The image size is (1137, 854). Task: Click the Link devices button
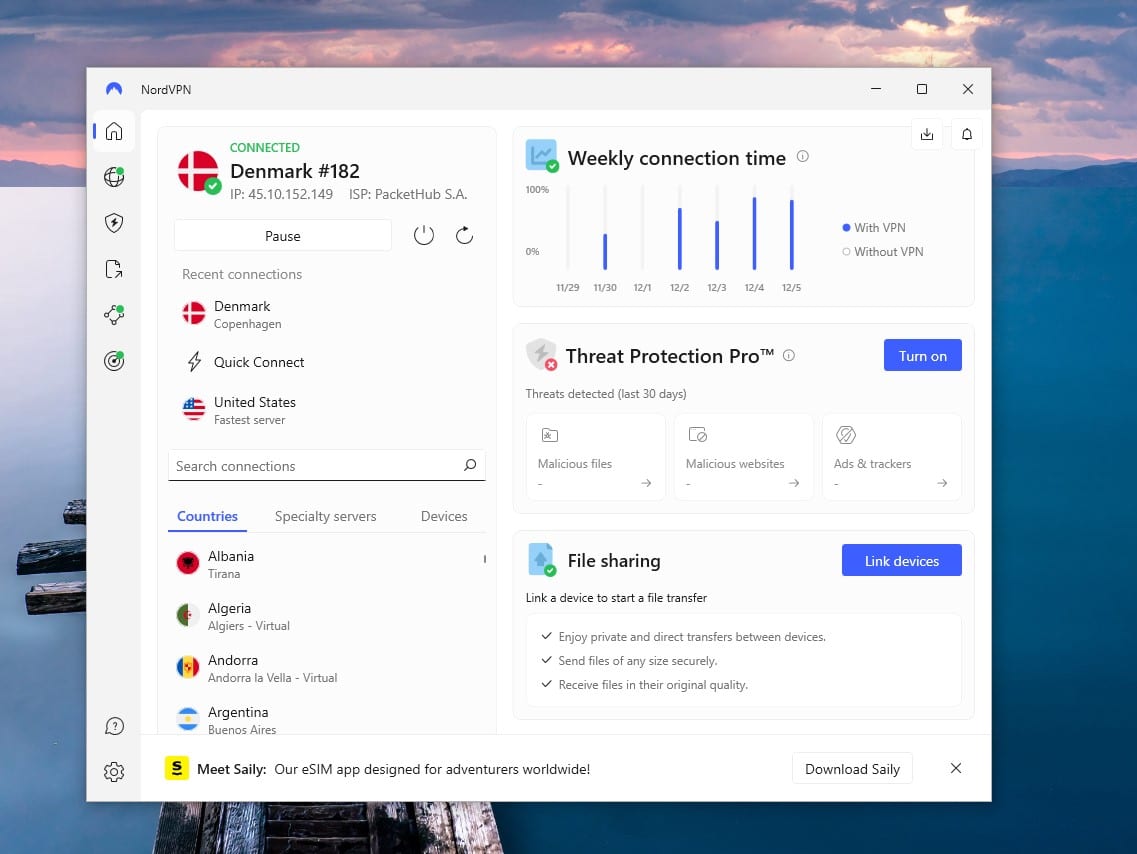tap(901, 560)
